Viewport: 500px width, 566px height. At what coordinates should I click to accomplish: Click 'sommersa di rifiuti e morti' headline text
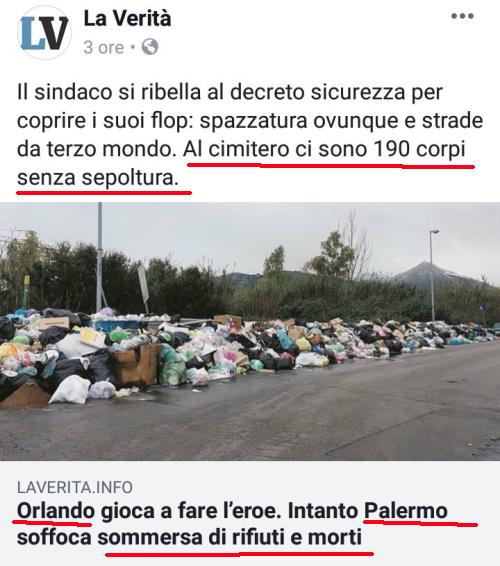[230, 537]
